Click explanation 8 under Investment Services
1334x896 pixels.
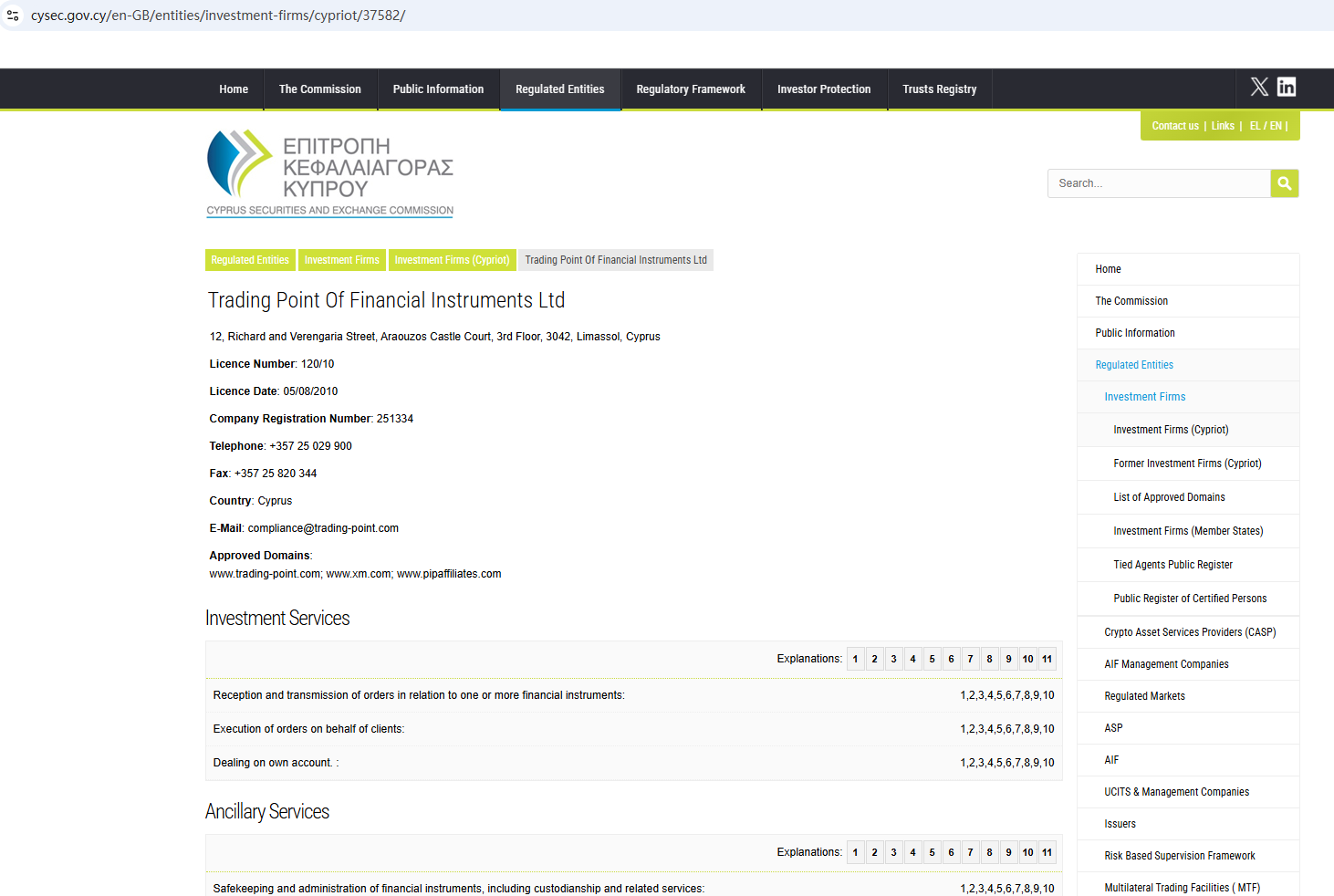[x=990, y=659]
